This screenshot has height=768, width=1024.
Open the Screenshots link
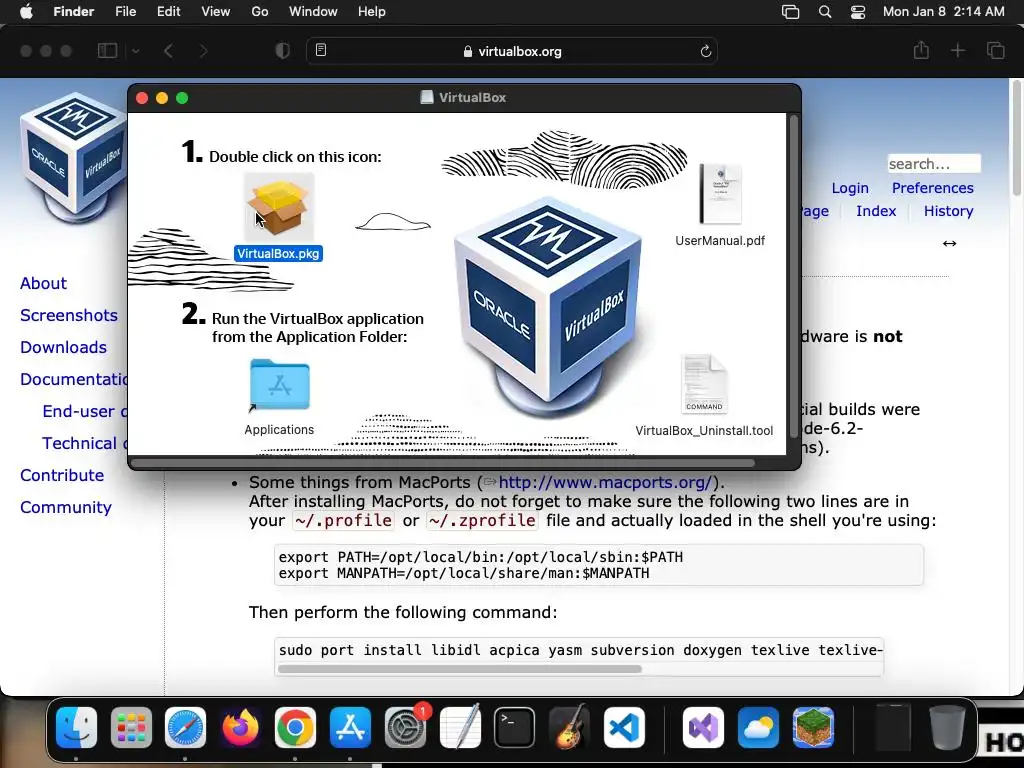pyautogui.click(x=69, y=315)
